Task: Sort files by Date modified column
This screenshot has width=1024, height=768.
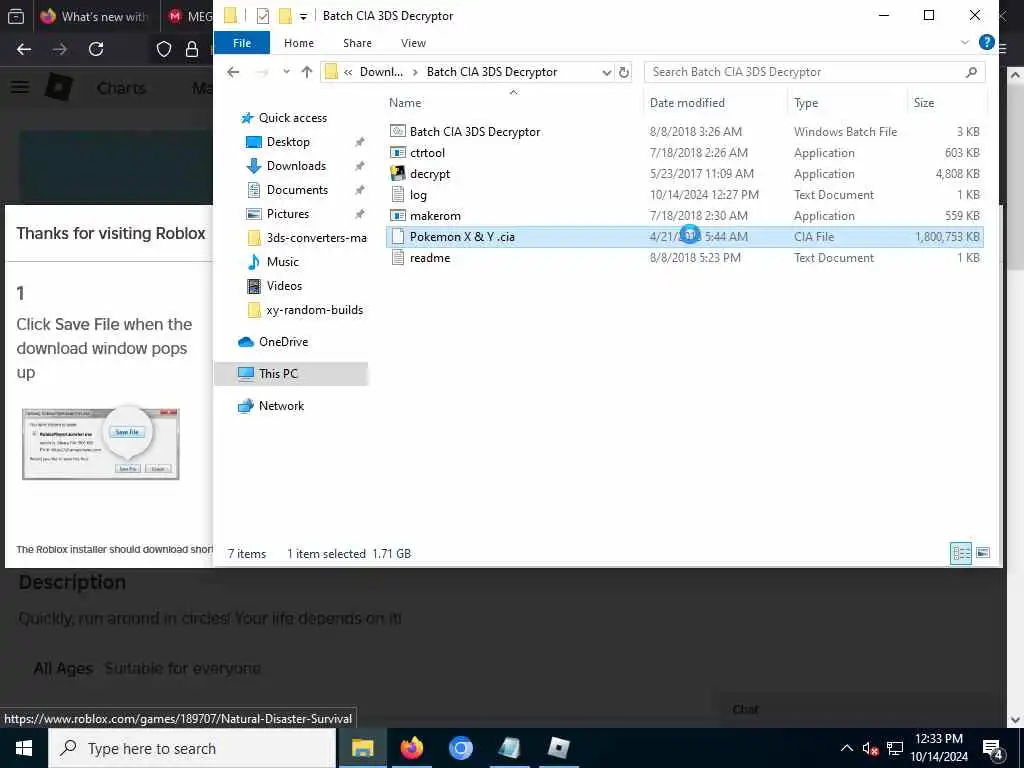Action: click(x=687, y=103)
